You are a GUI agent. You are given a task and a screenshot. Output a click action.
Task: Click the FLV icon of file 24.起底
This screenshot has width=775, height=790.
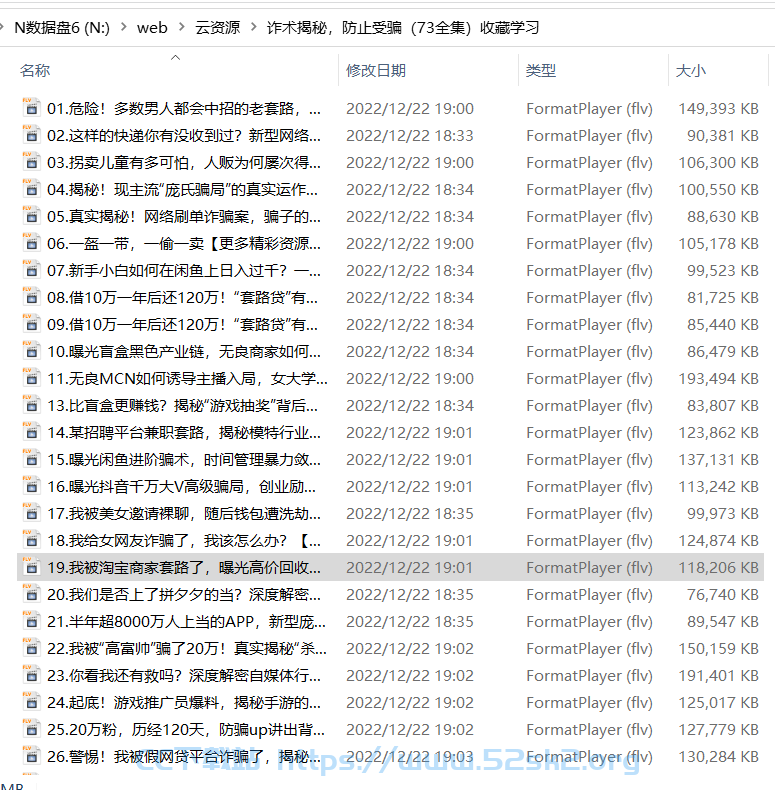coord(31,702)
